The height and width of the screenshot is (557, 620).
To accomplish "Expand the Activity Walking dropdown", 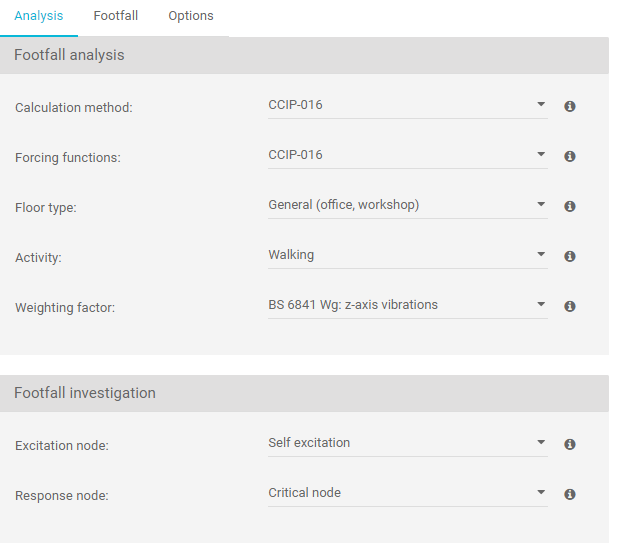I will point(407,255).
